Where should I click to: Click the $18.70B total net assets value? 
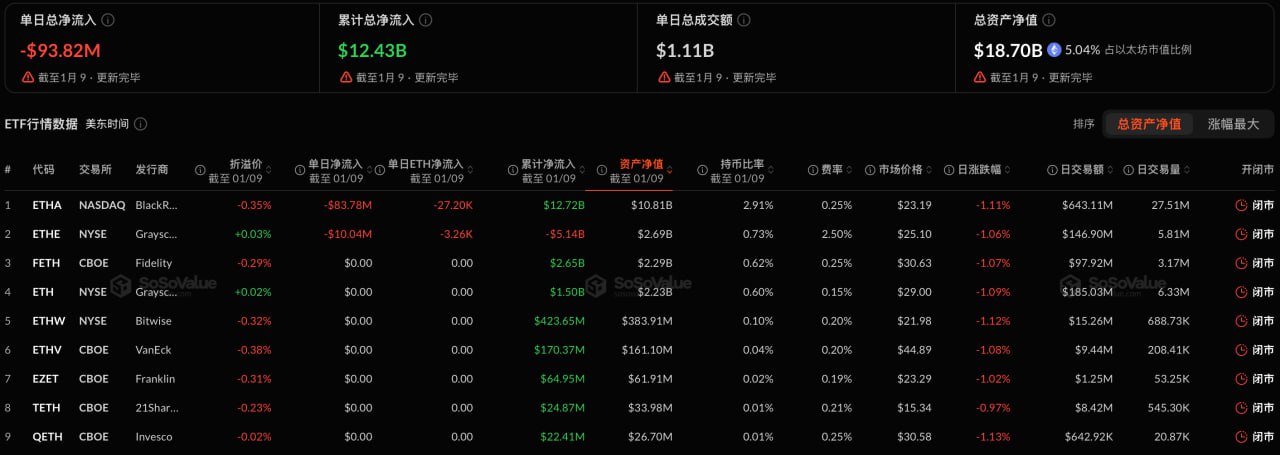1008,50
